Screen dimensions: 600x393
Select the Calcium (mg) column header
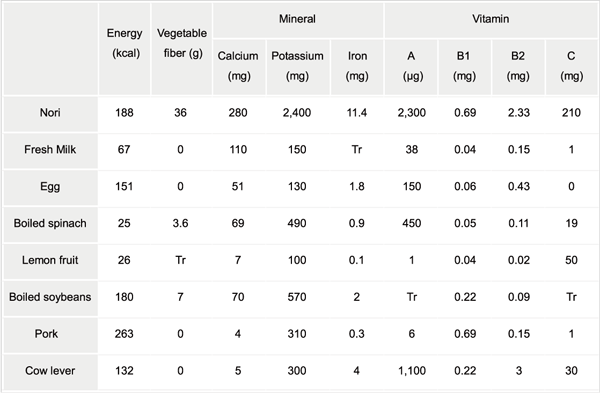pyautogui.click(x=238, y=66)
